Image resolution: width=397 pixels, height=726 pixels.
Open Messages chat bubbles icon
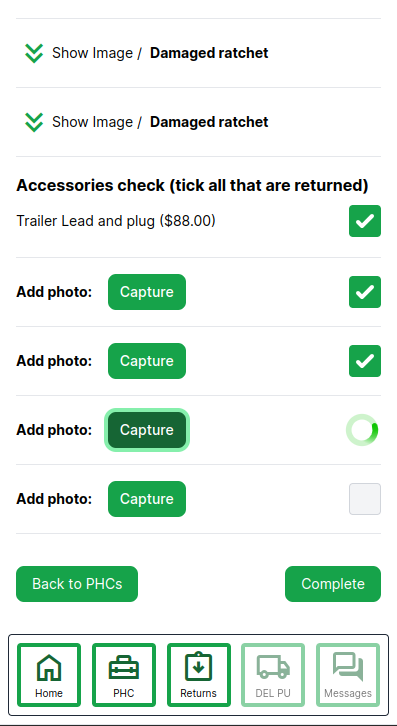[x=348, y=675]
